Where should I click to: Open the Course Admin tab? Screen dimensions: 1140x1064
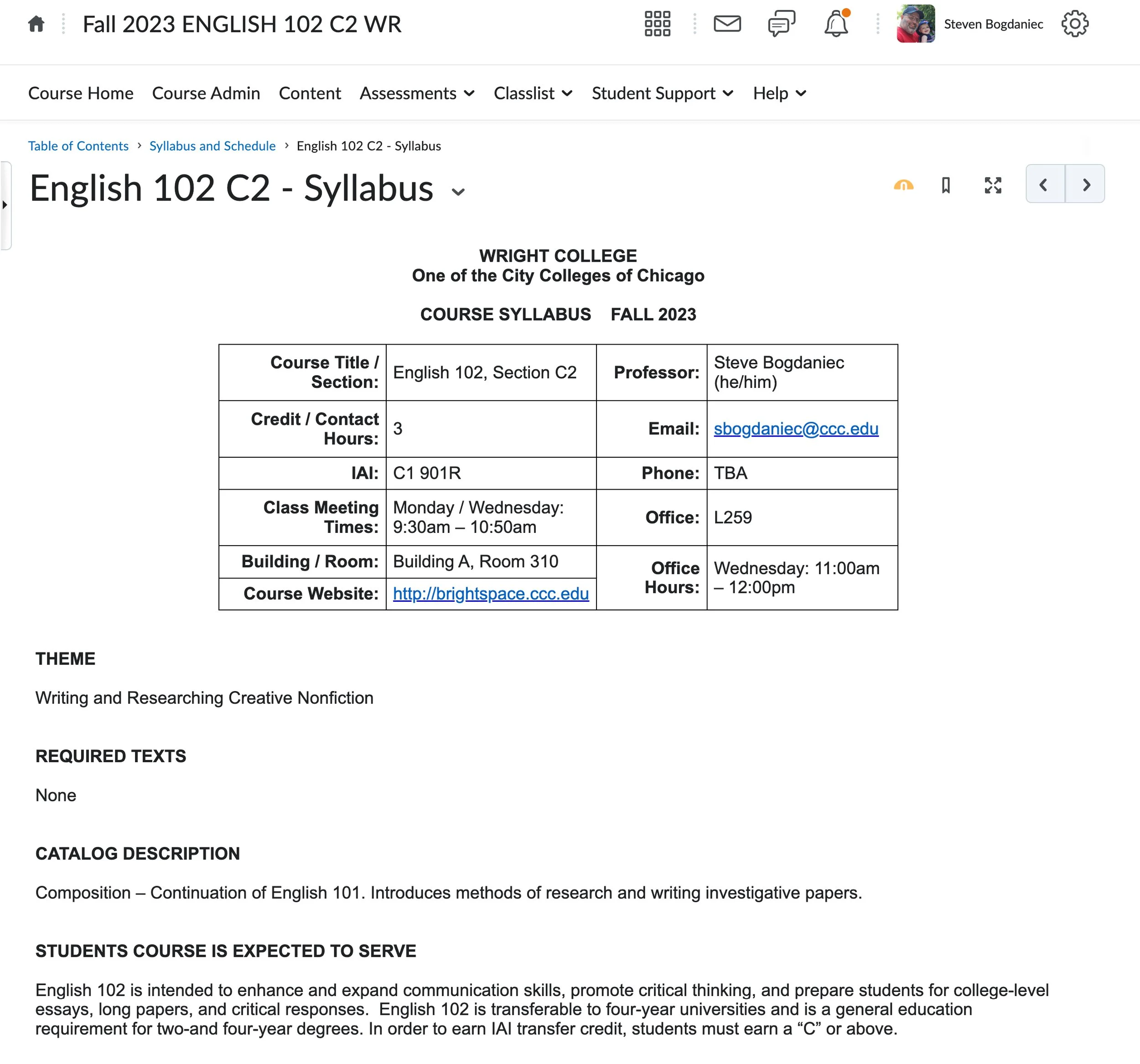click(206, 93)
